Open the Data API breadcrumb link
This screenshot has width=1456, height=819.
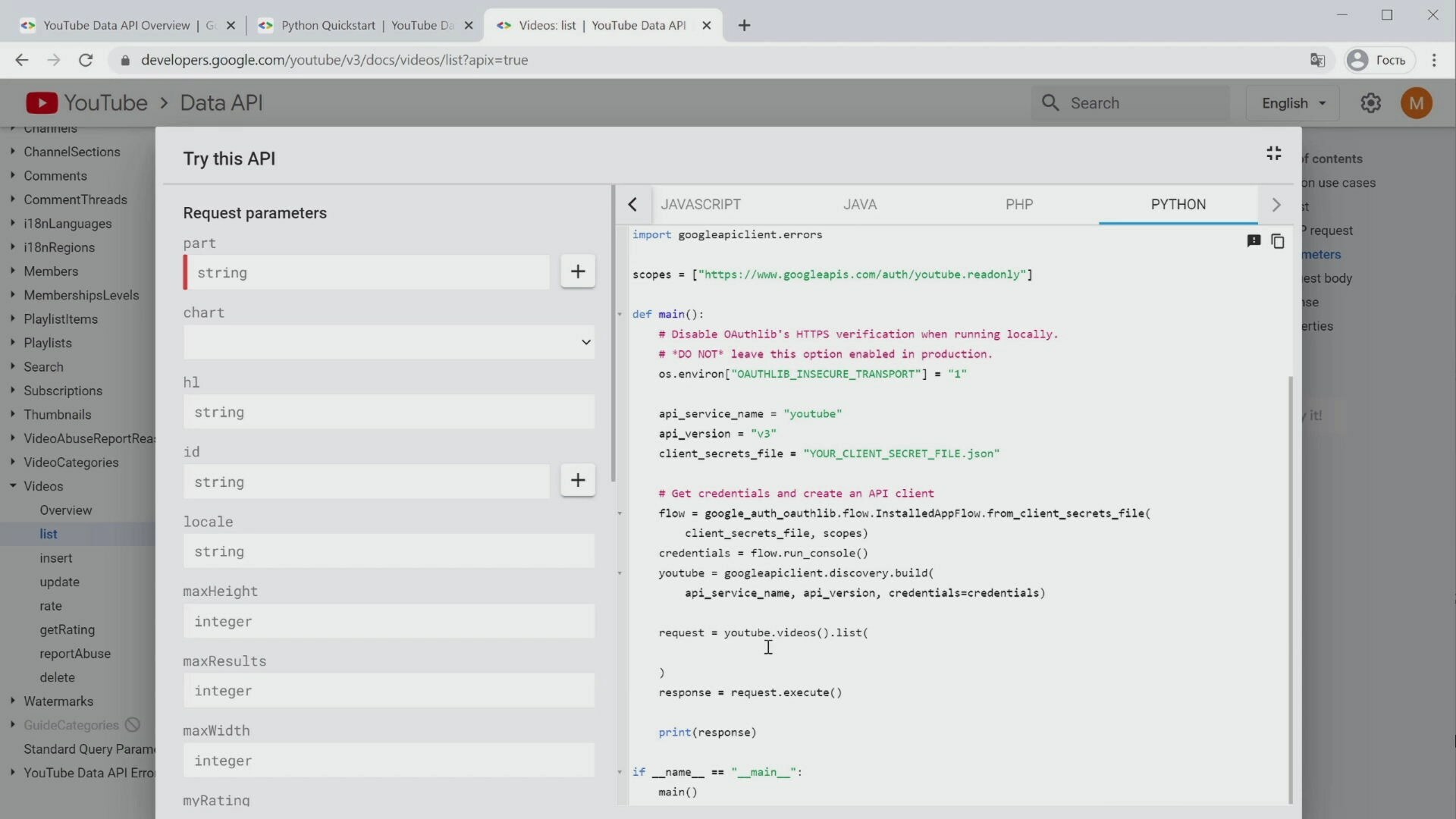(x=221, y=103)
